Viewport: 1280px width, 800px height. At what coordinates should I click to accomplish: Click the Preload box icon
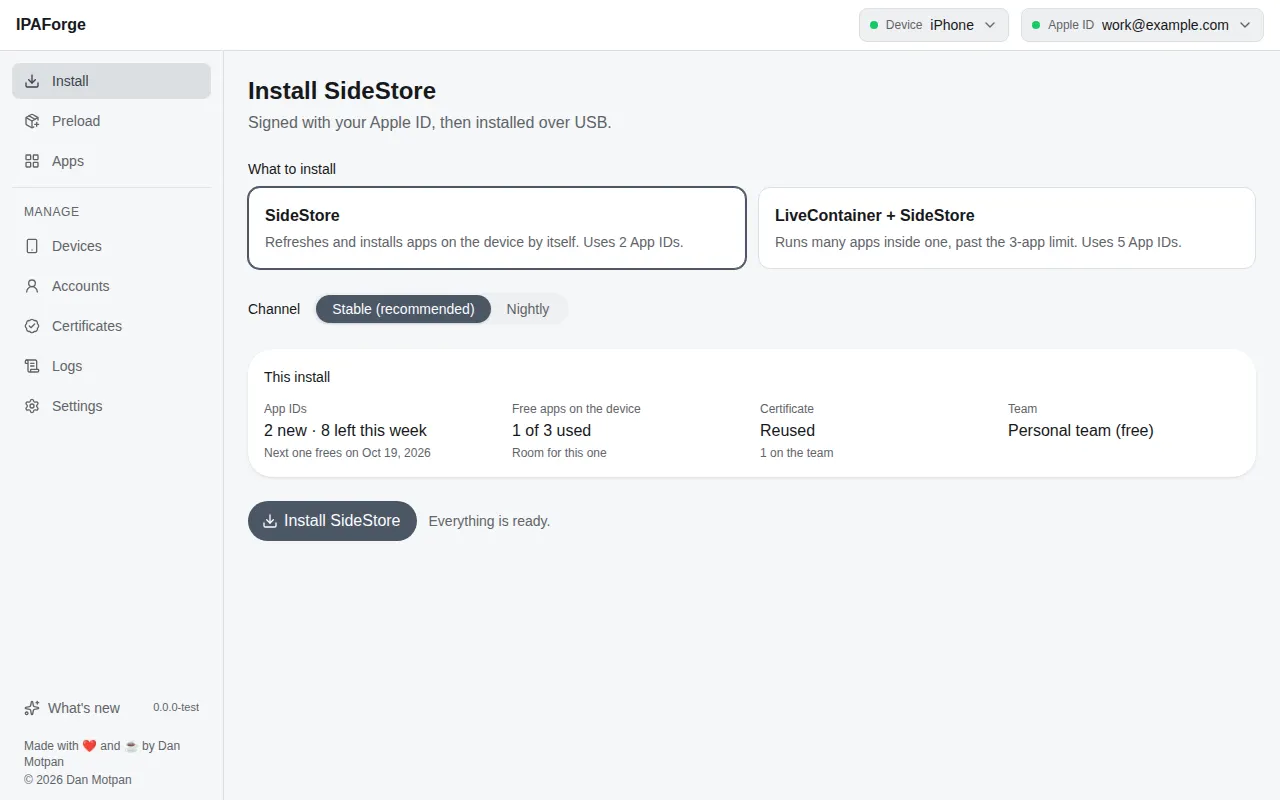click(x=32, y=121)
